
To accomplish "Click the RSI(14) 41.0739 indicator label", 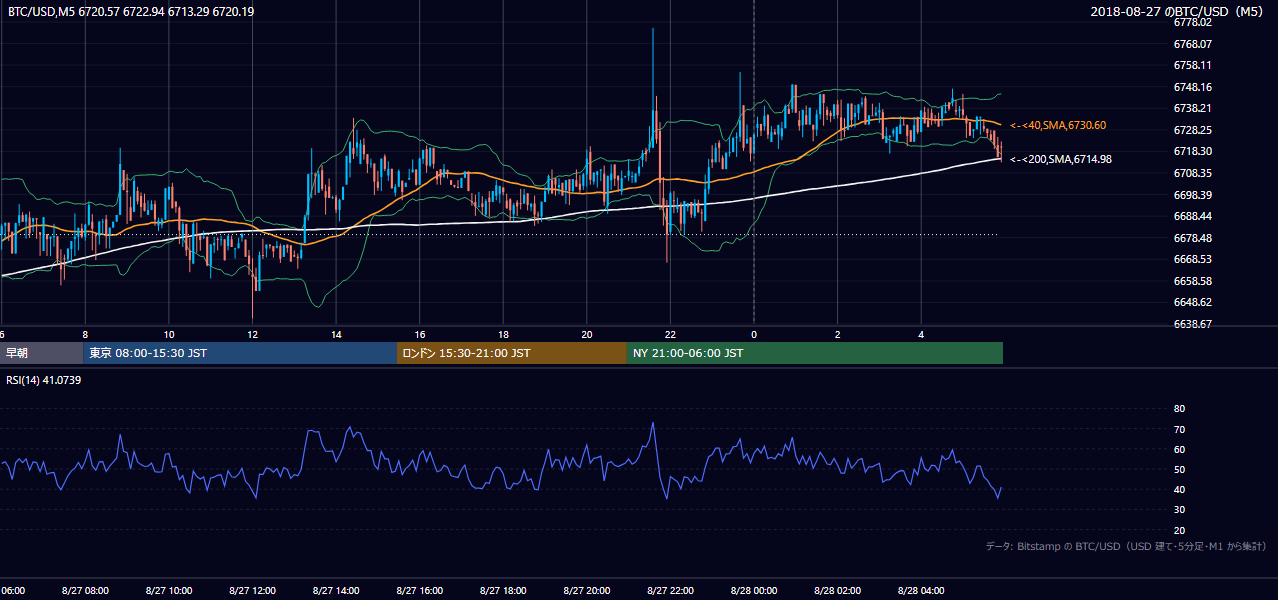I will (44, 380).
